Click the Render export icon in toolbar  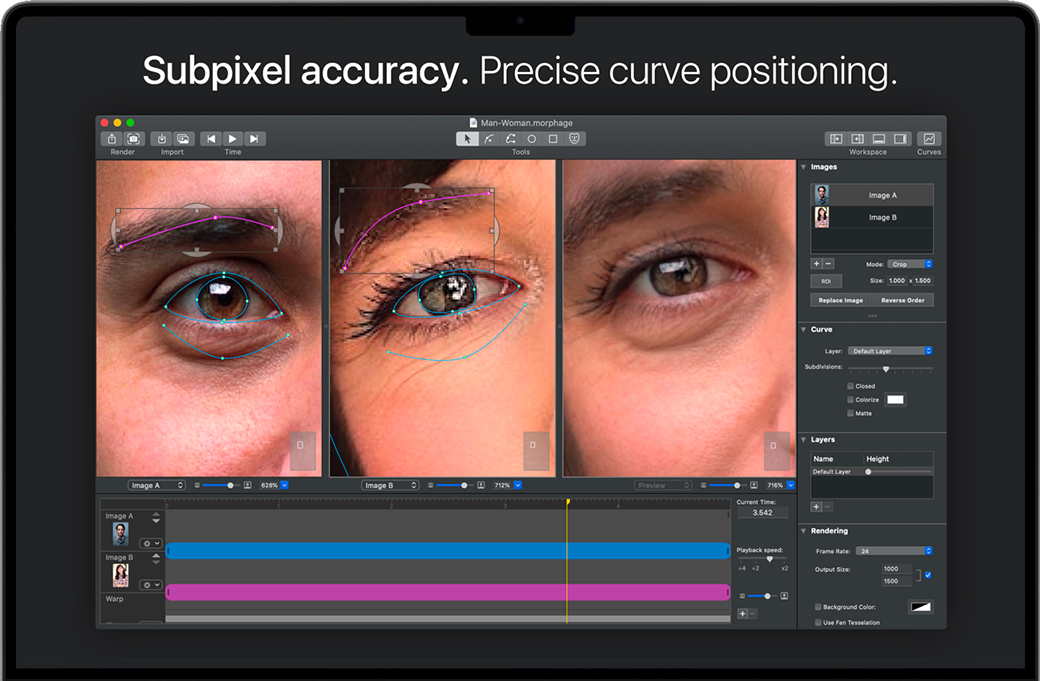(x=112, y=139)
